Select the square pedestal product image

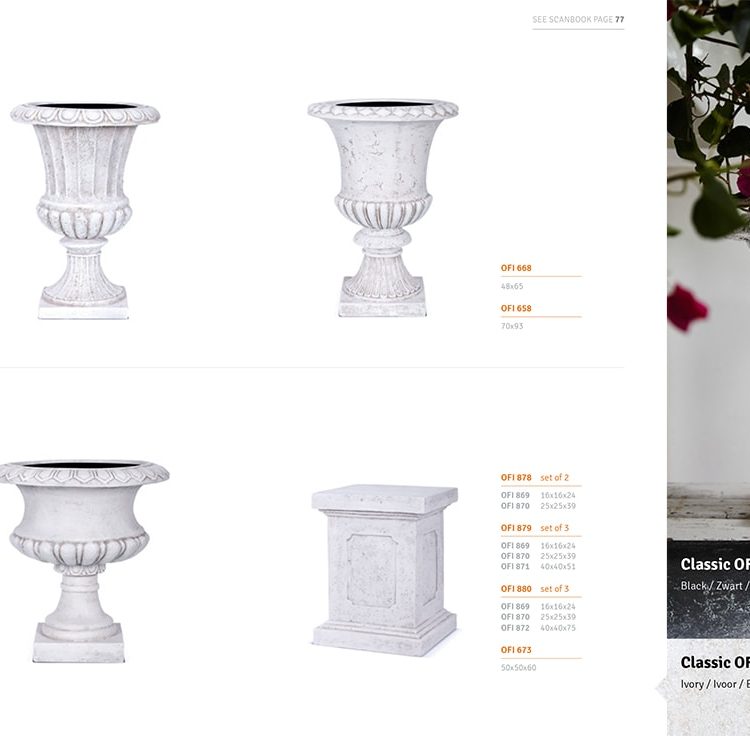[x=385, y=570]
